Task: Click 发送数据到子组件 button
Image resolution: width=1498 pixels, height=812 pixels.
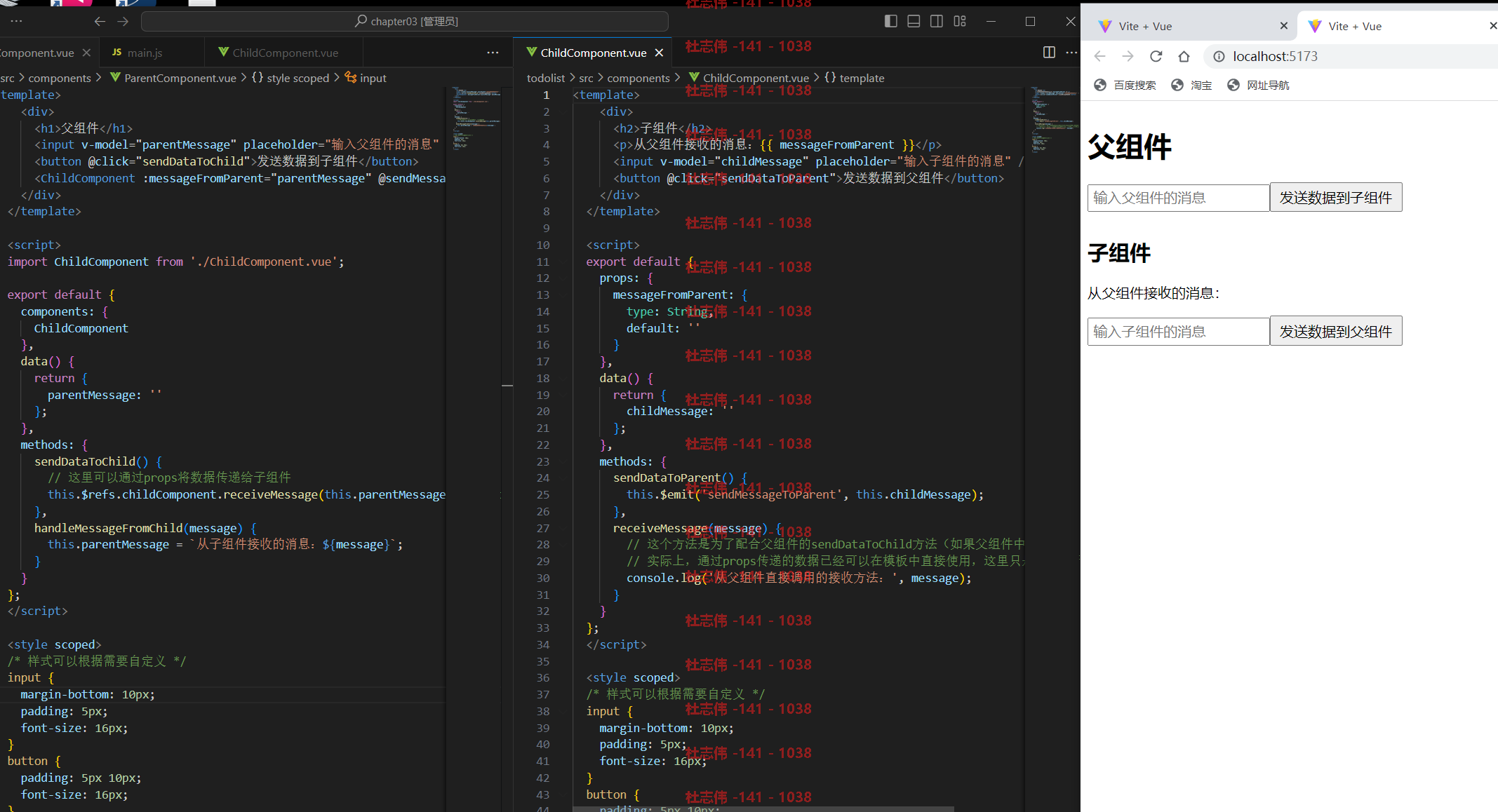Action: click(1336, 198)
